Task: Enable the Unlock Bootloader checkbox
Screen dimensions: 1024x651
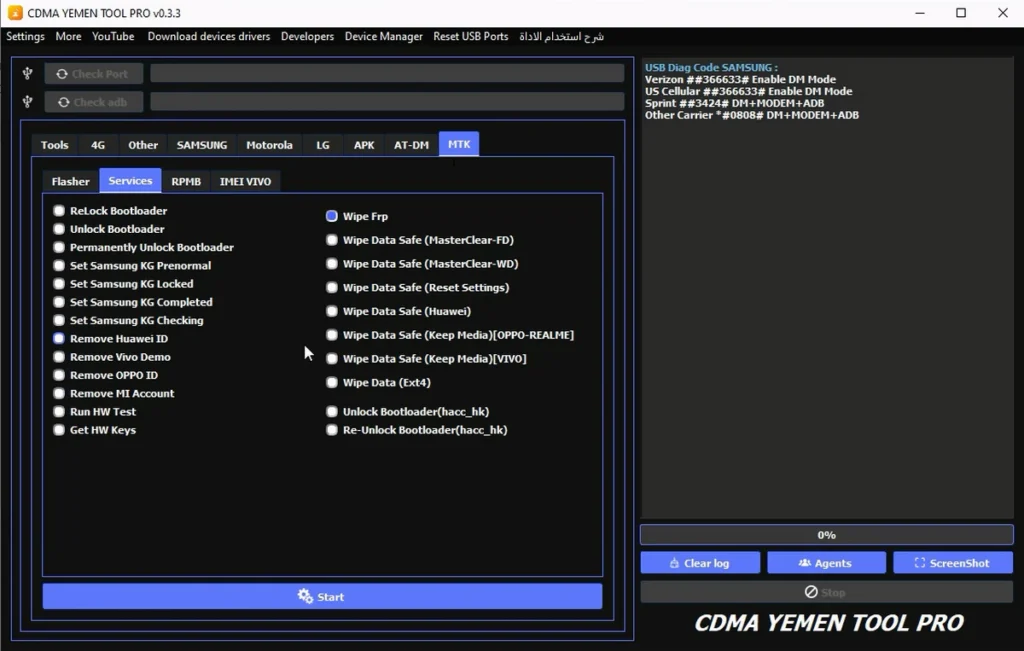Action: [59, 229]
